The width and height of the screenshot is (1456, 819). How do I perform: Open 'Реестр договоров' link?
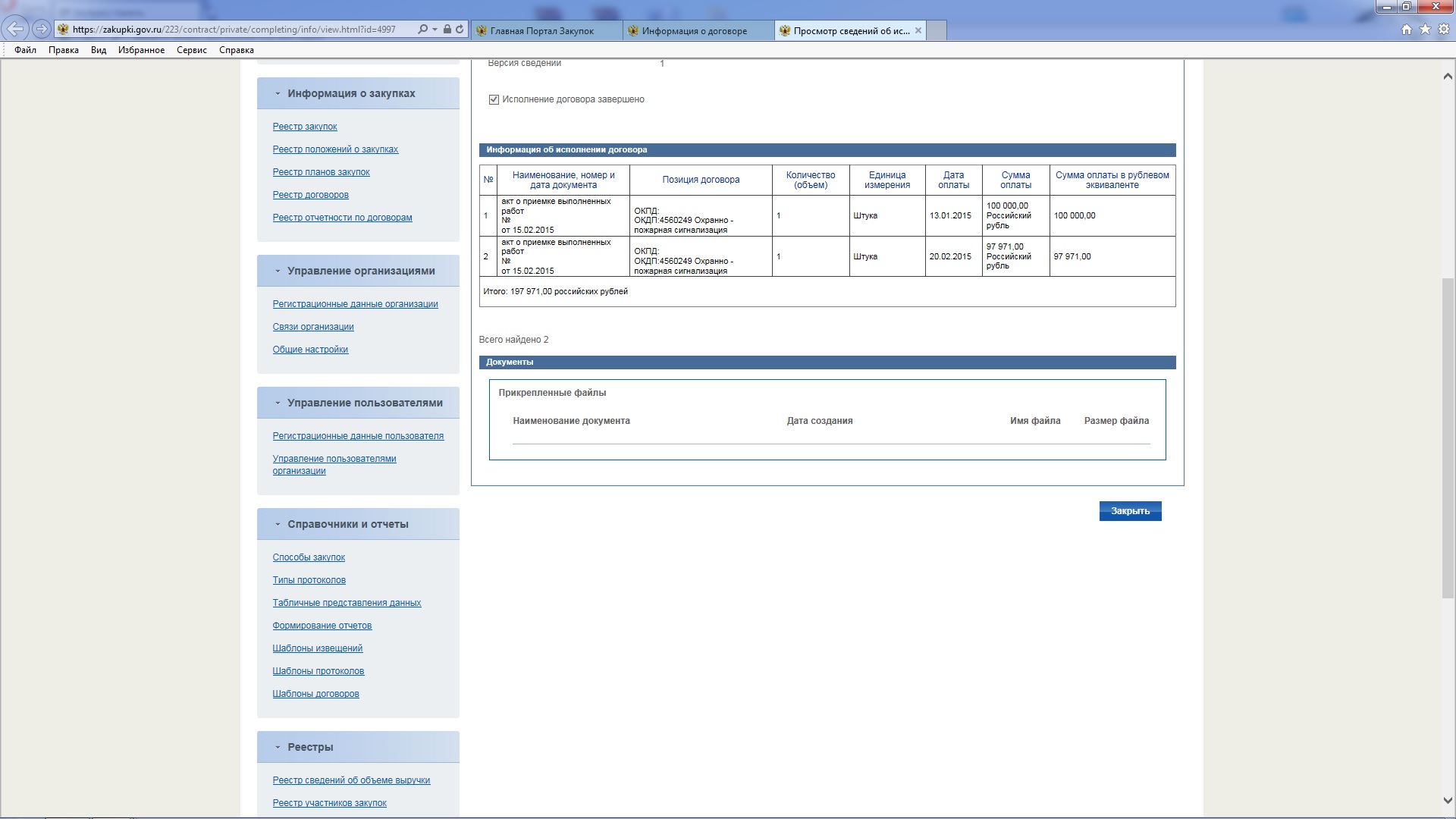point(310,195)
